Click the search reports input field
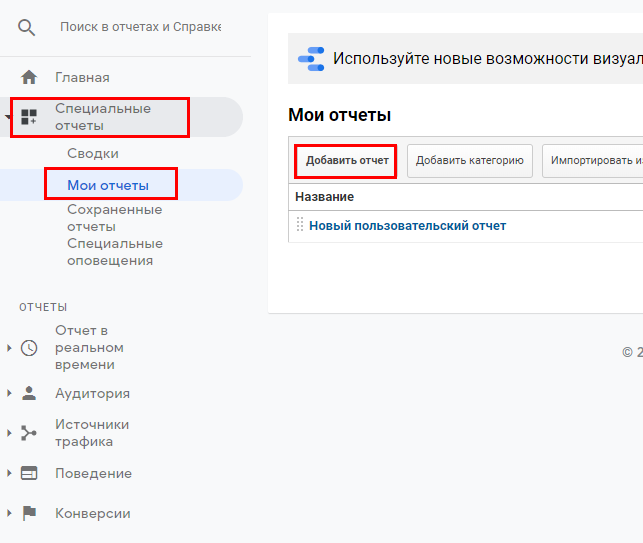 (140, 27)
